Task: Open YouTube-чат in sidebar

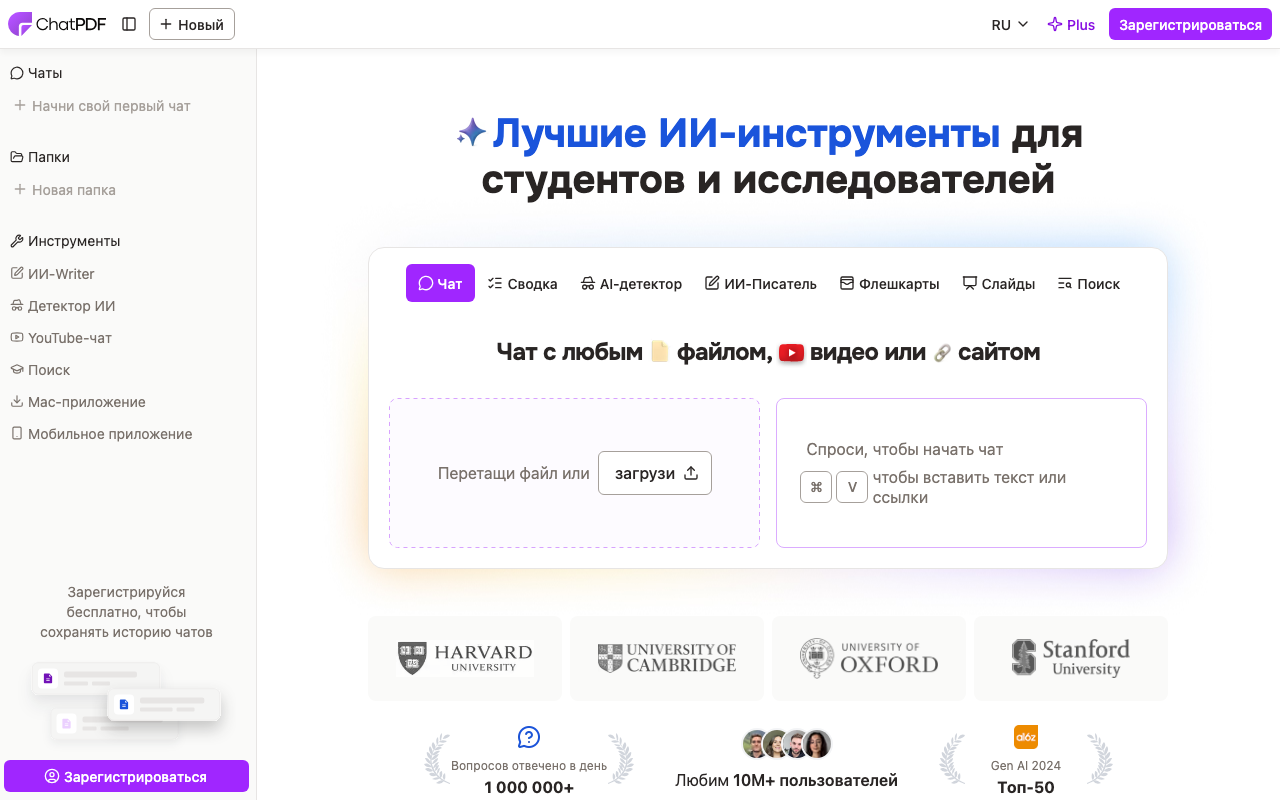Action: click(x=61, y=338)
